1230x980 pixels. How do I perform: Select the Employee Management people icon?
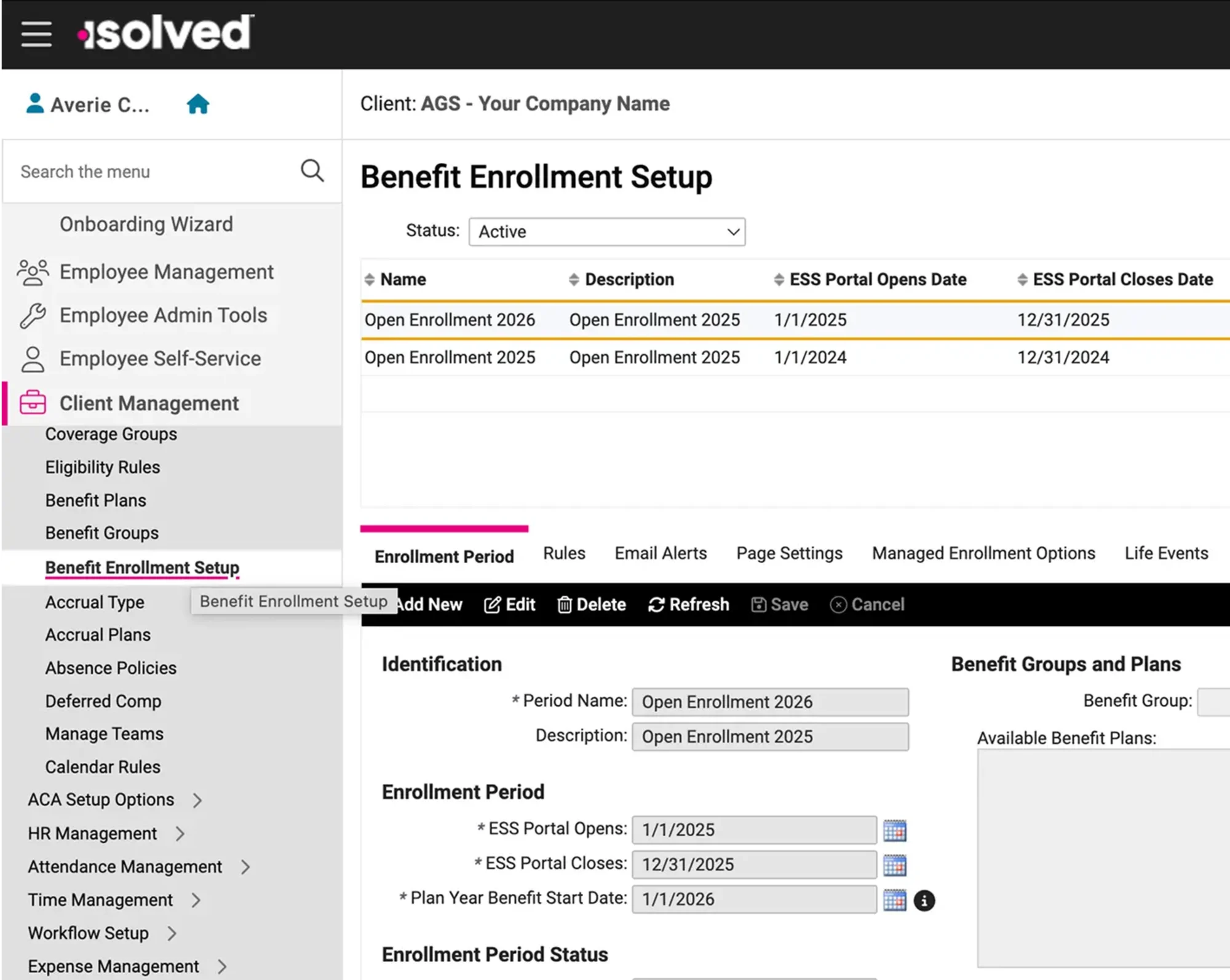(33, 272)
